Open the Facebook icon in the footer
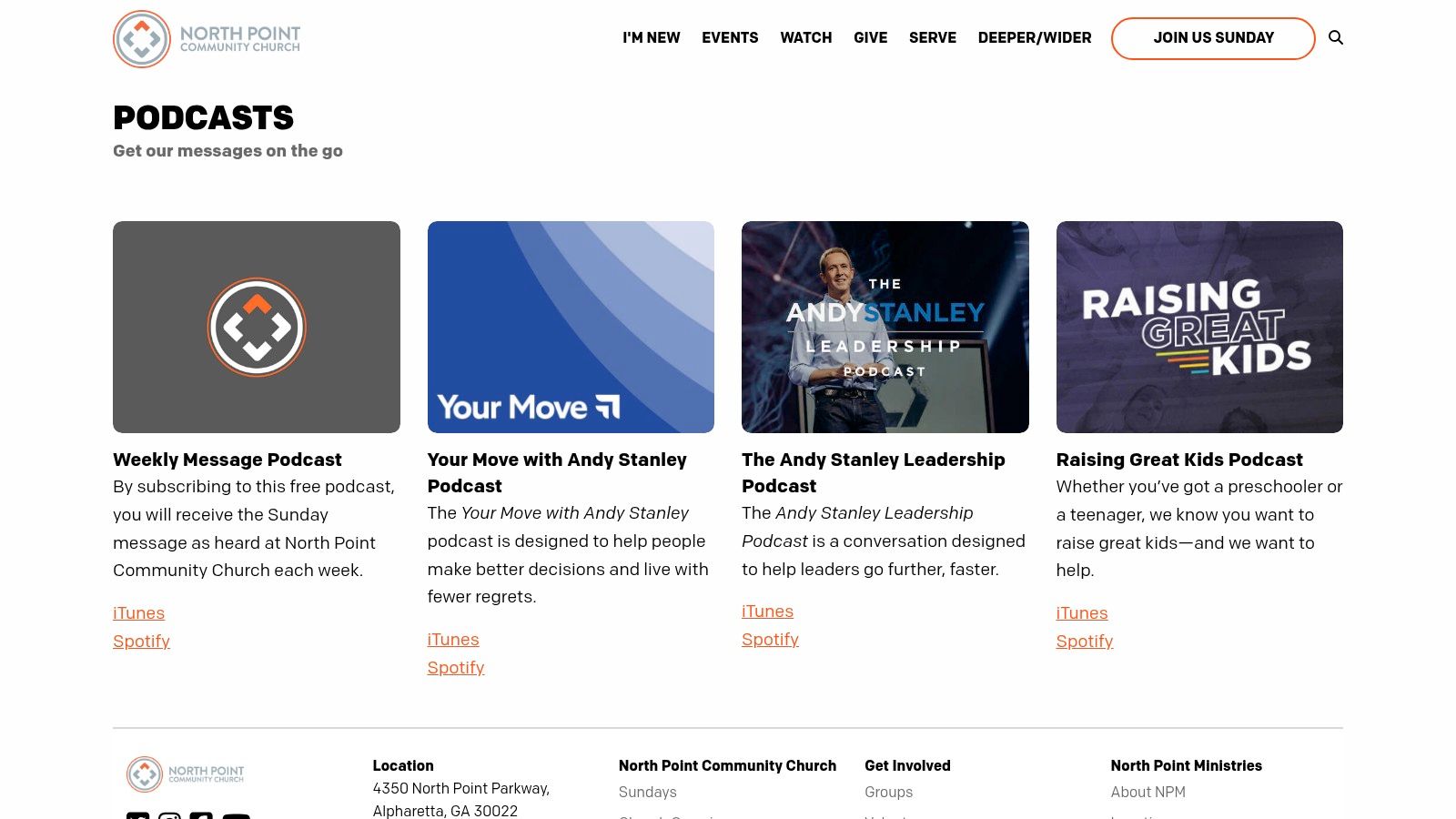The height and width of the screenshot is (819, 1456). coord(201,815)
